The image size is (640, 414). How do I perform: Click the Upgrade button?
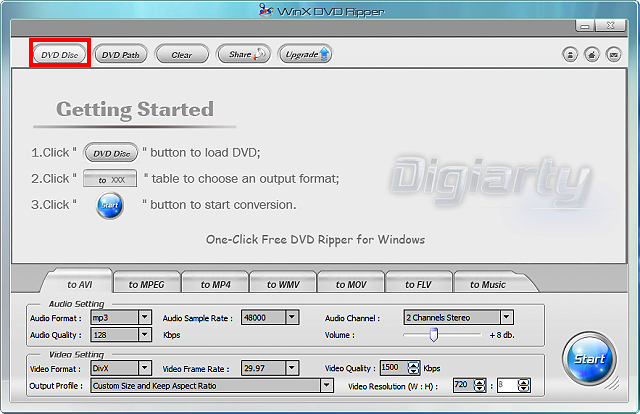(x=305, y=54)
